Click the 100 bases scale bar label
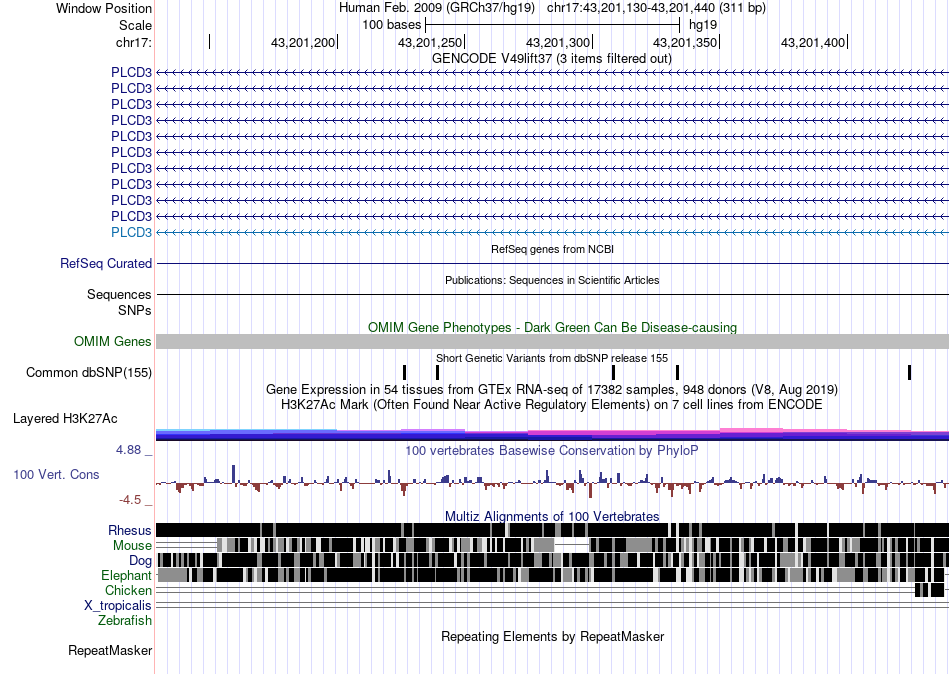The height and width of the screenshot is (674, 950). coord(391,25)
